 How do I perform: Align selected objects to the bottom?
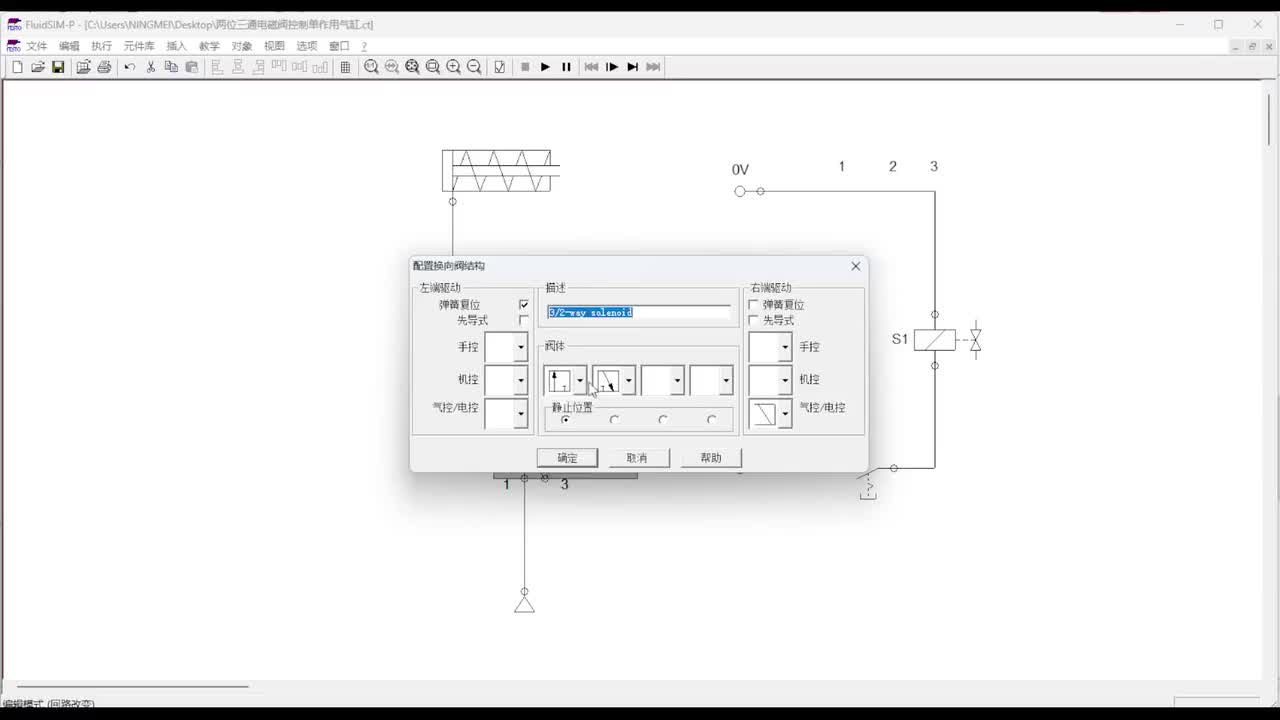[320, 67]
